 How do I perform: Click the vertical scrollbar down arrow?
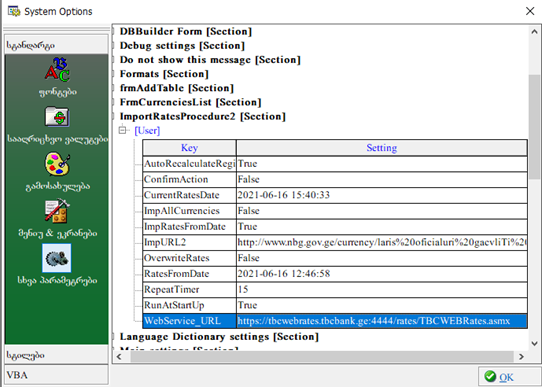[534, 343]
